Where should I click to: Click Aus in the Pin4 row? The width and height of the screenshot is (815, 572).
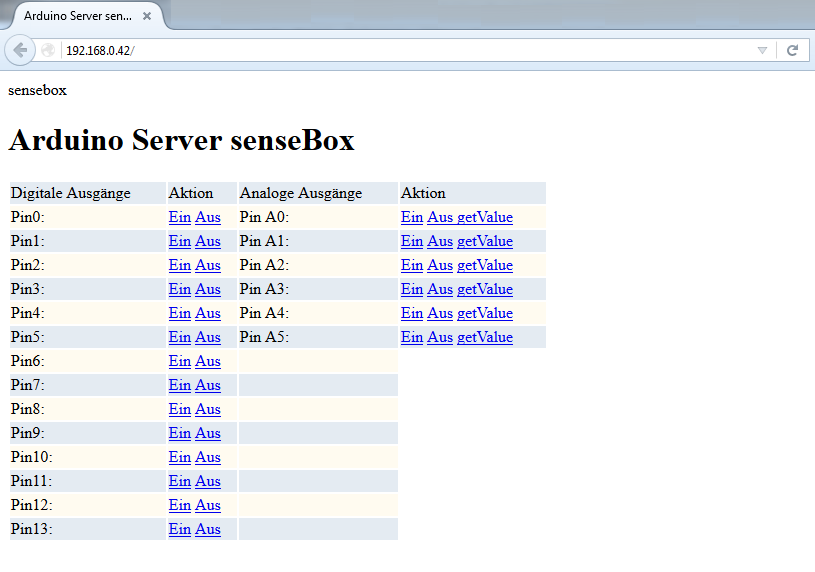tap(208, 313)
